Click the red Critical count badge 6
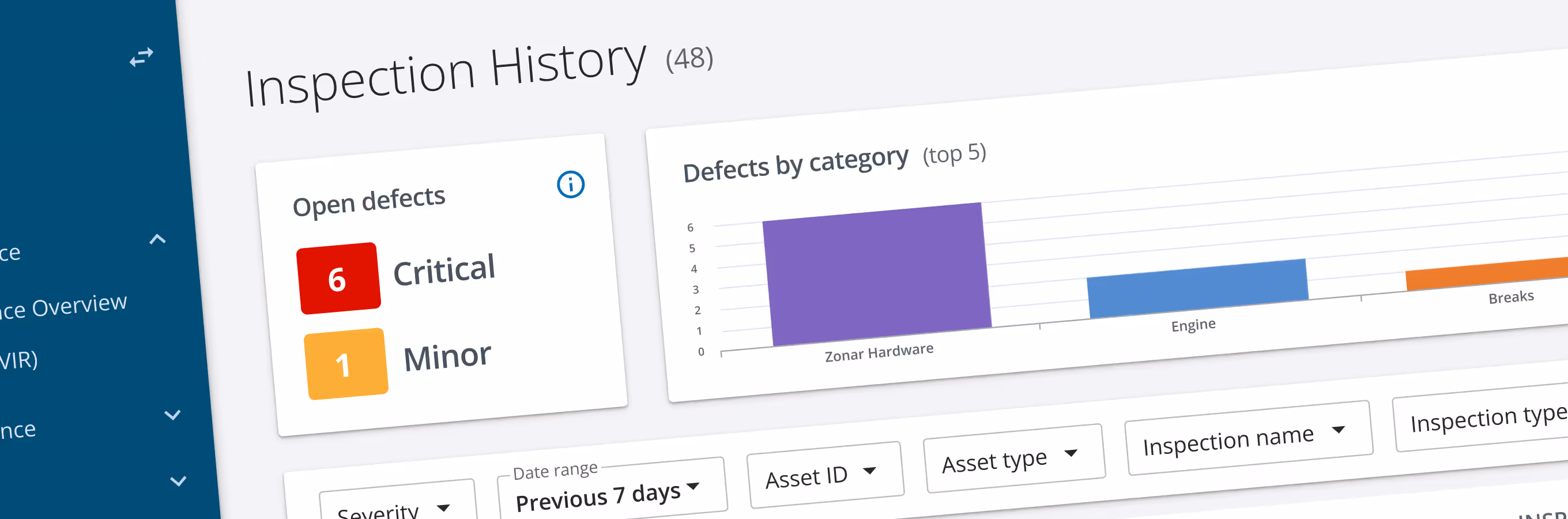Viewport: 1568px width, 519px height. pos(338,279)
